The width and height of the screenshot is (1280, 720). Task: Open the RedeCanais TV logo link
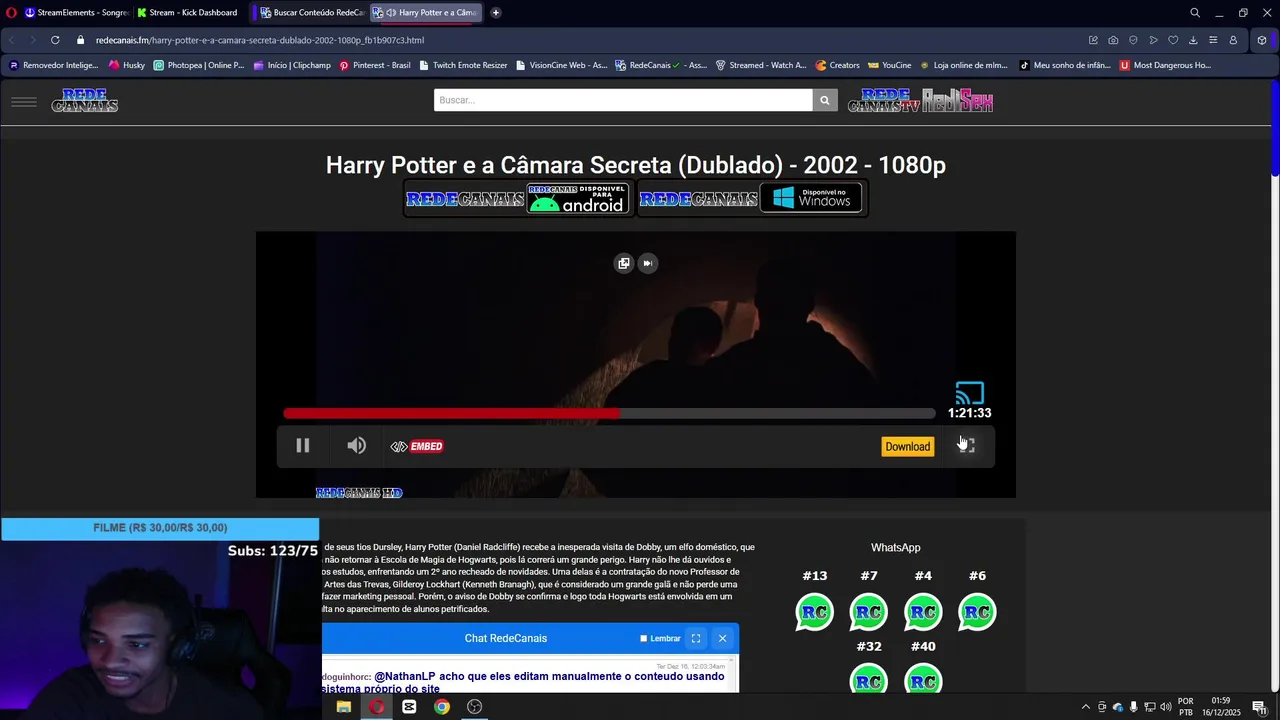click(884, 100)
